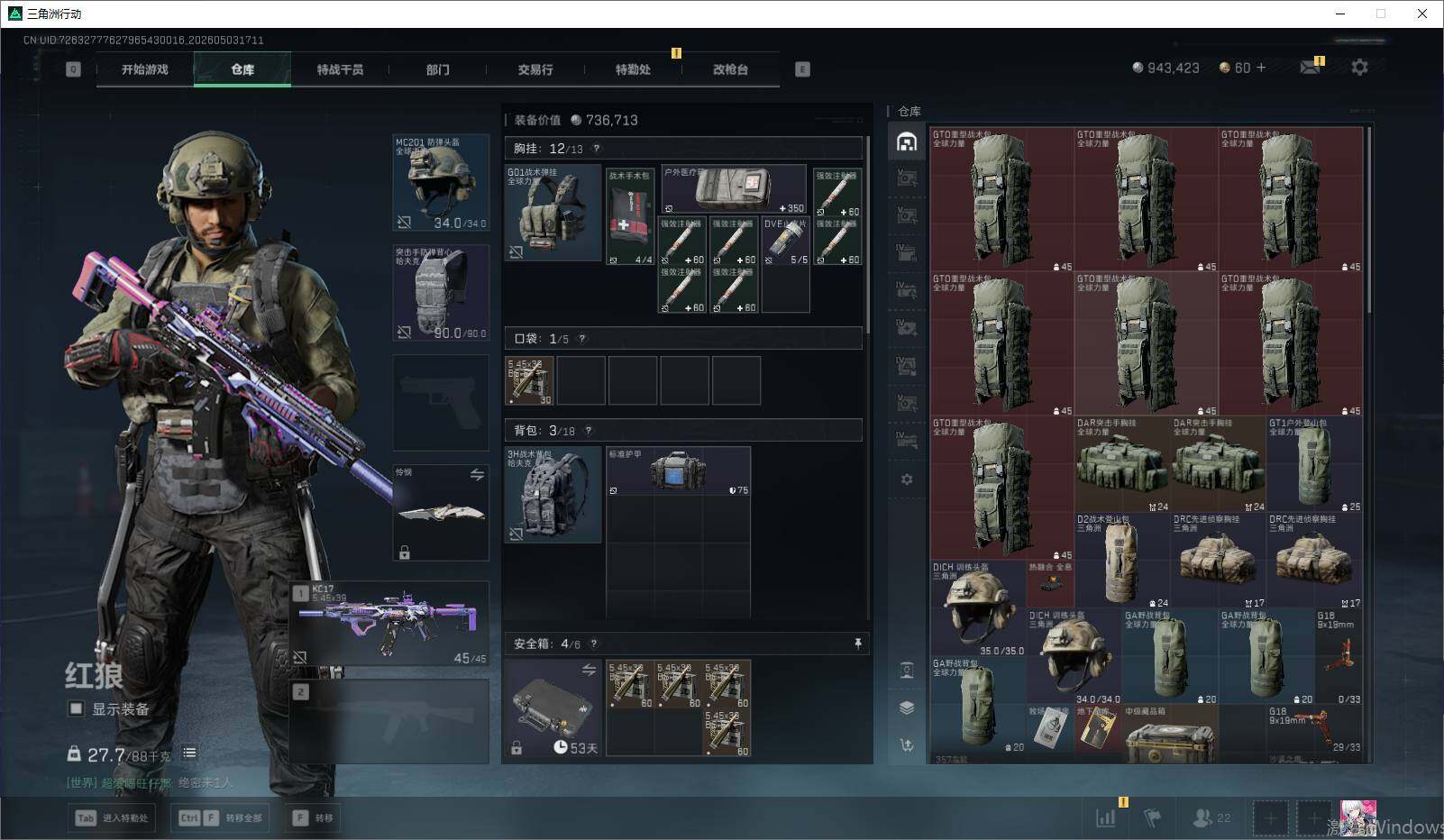Screen dimensions: 1444x840
Task: Open the 部门 tab
Action: 438,69
